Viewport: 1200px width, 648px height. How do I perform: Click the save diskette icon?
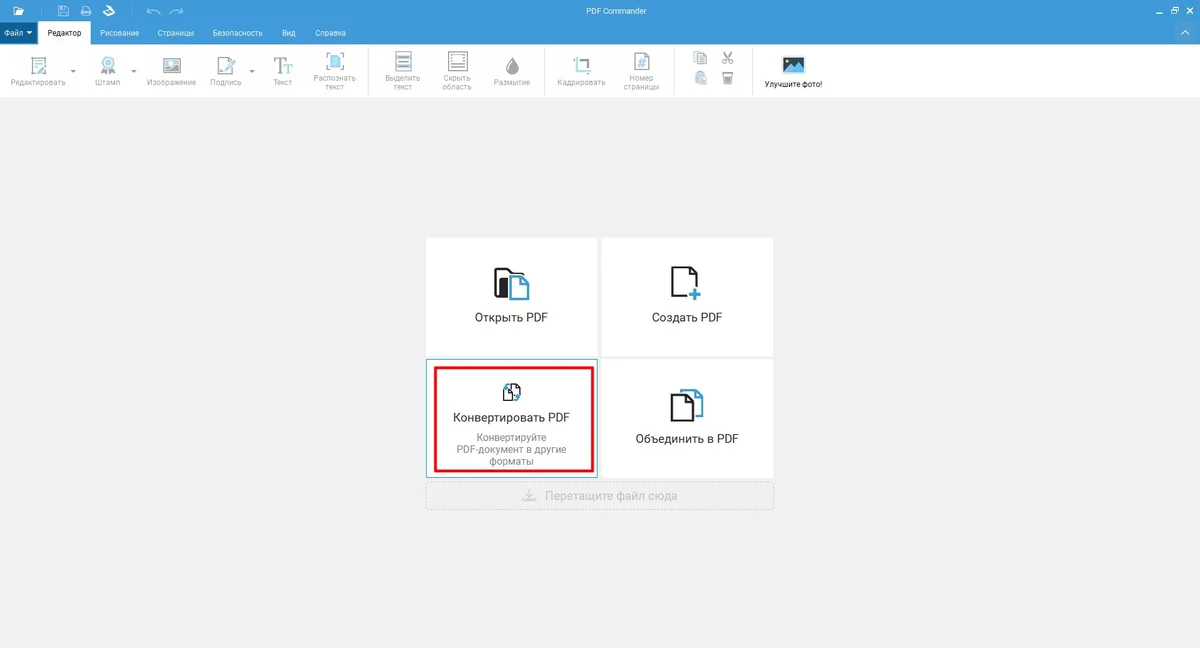63,11
